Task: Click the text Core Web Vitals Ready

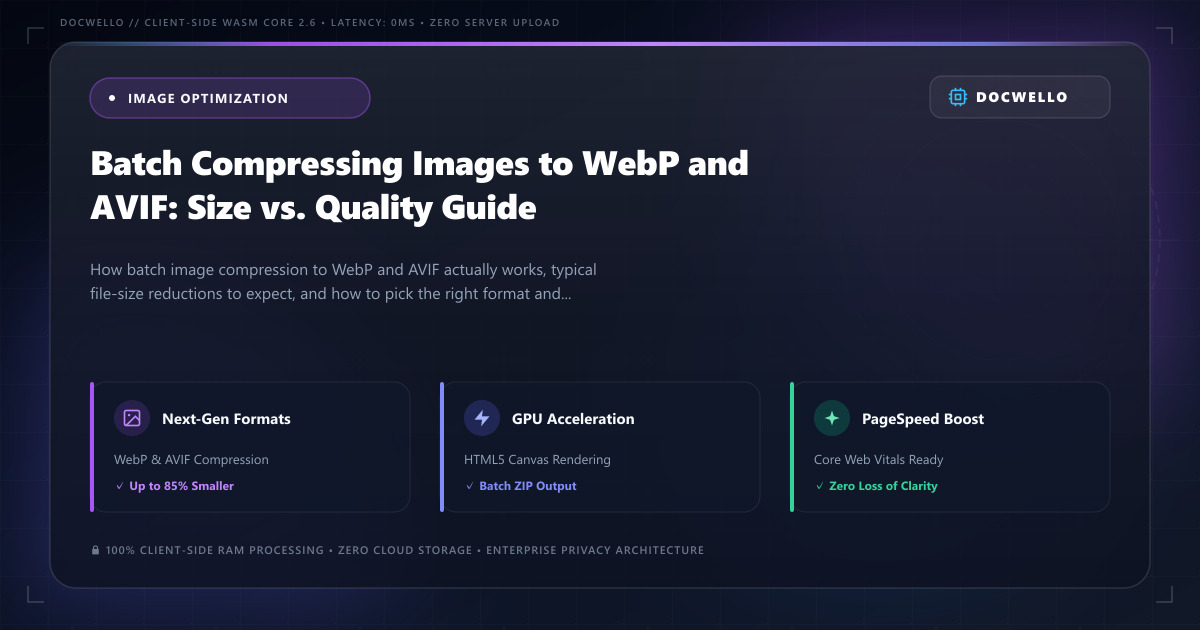Action: coord(879,460)
